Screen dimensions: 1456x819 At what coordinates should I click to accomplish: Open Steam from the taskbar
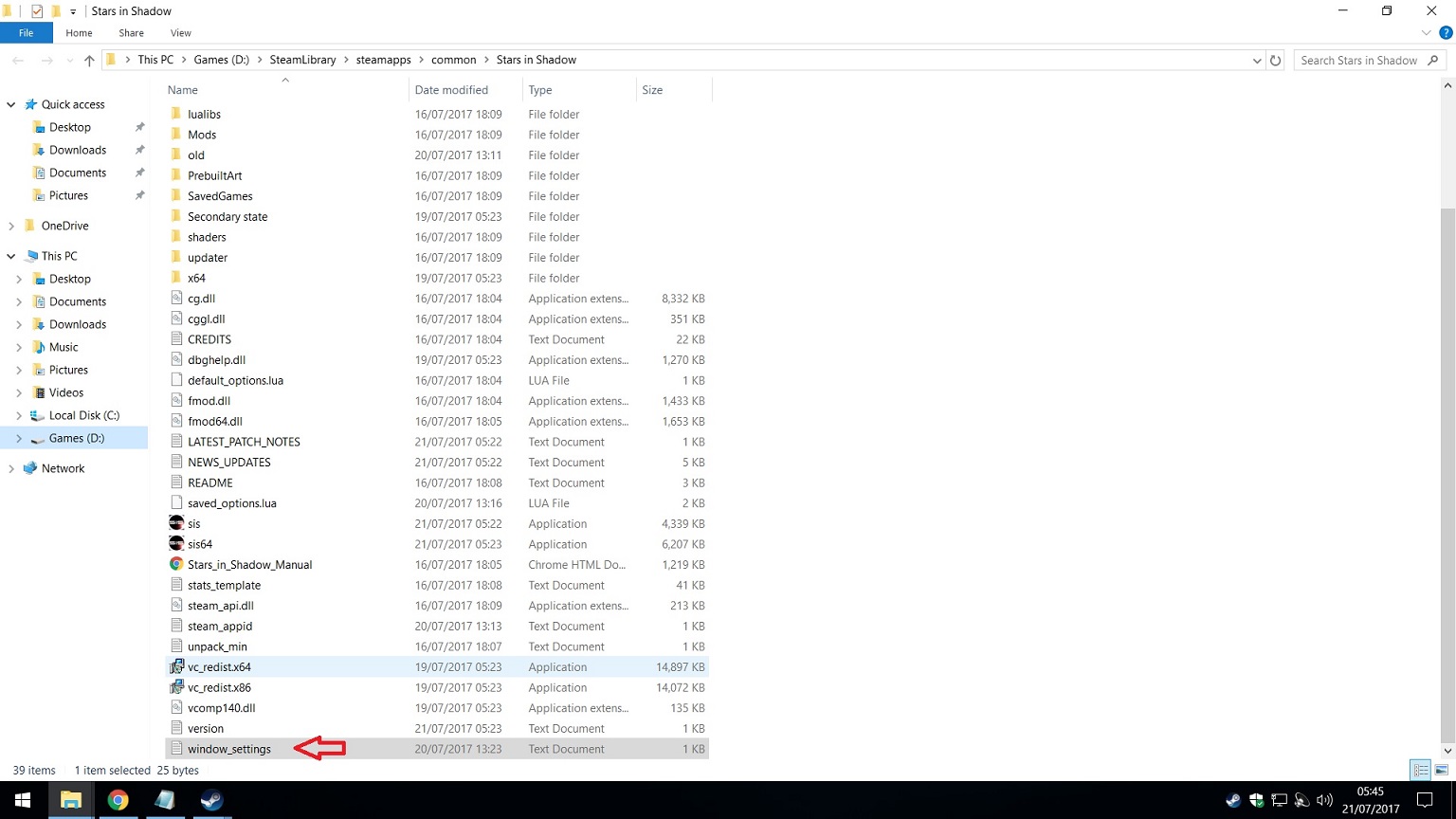211,800
